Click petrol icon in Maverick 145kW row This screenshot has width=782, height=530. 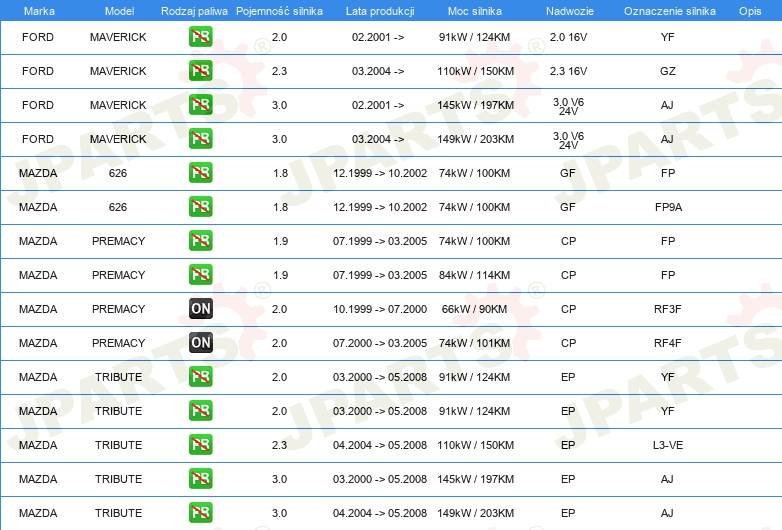(x=200, y=105)
